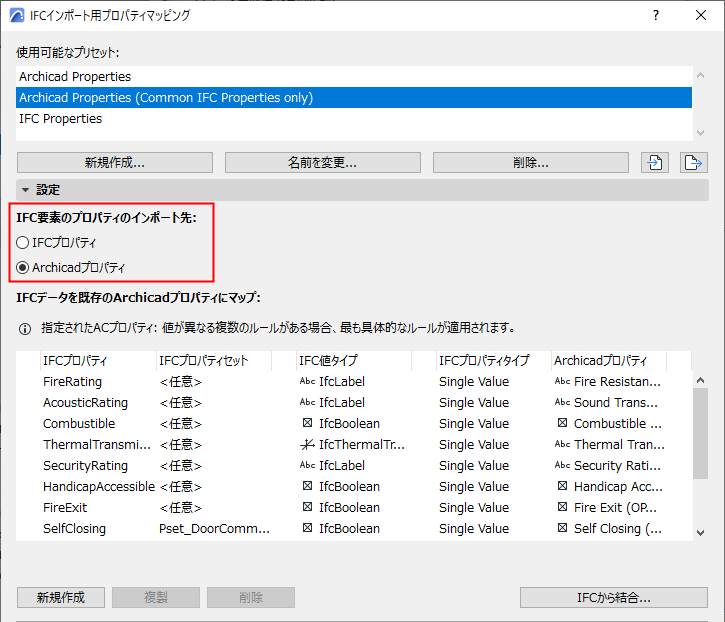This screenshot has height=622, width=725.
Task: Click the 複製 button
Action: pos(156,597)
